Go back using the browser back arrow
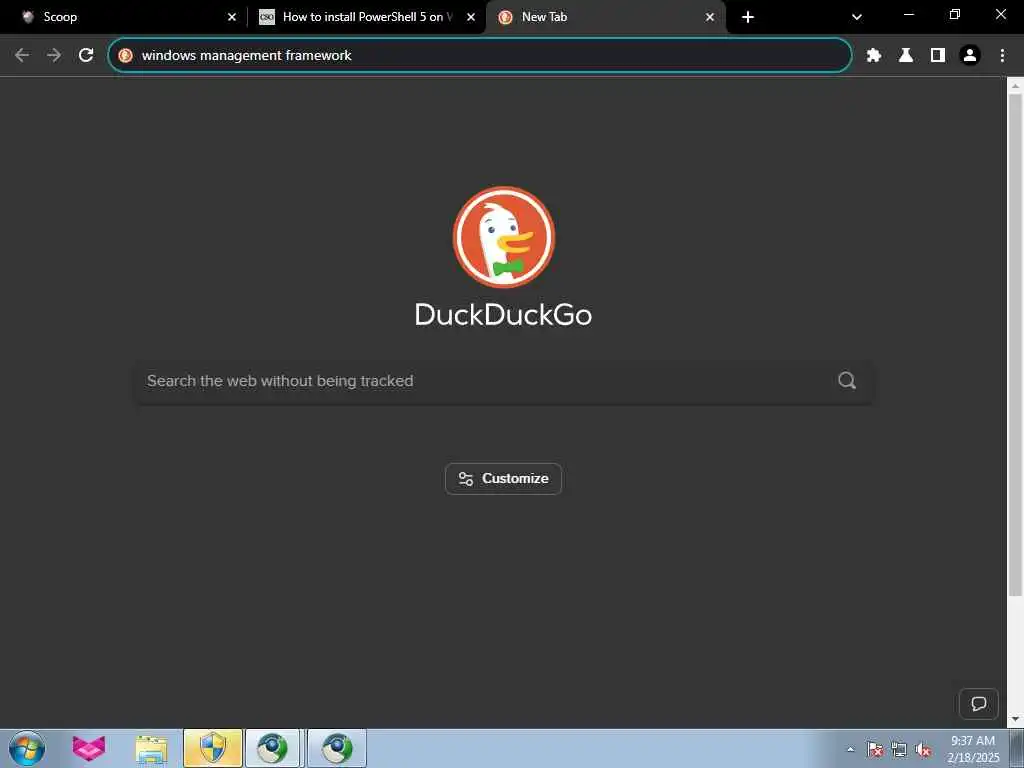This screenshot has width=1024, height=768. click(x=22, y=56)
